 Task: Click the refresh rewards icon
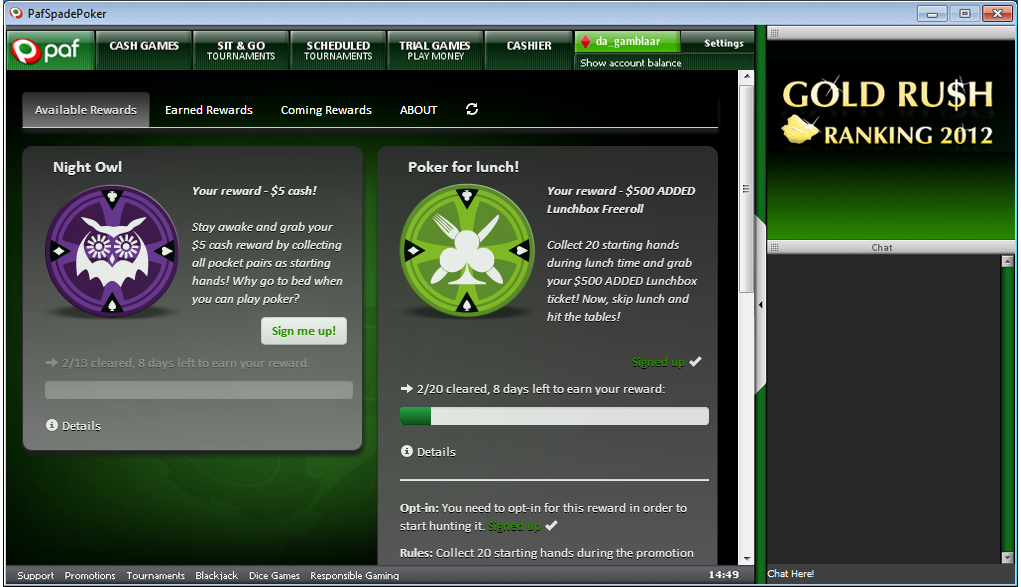(472, 109)
